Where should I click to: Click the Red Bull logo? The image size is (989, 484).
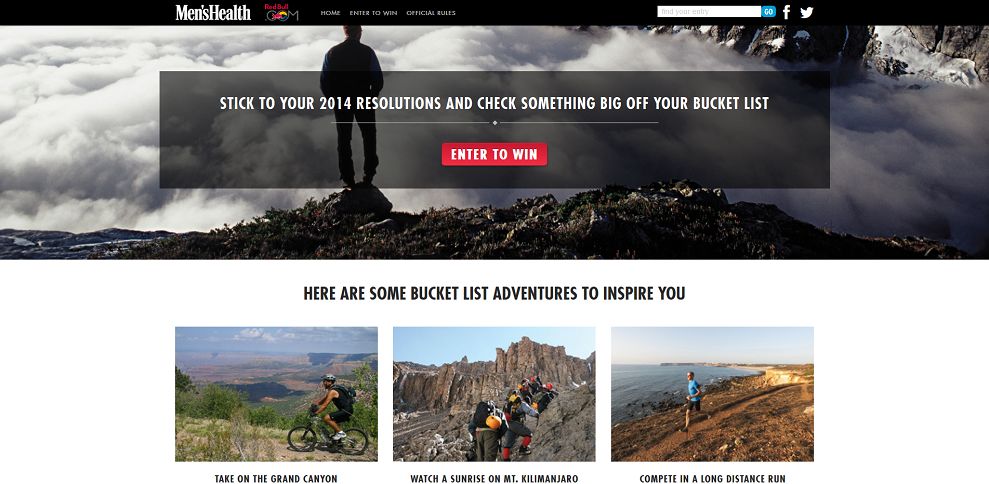(281, 12)
